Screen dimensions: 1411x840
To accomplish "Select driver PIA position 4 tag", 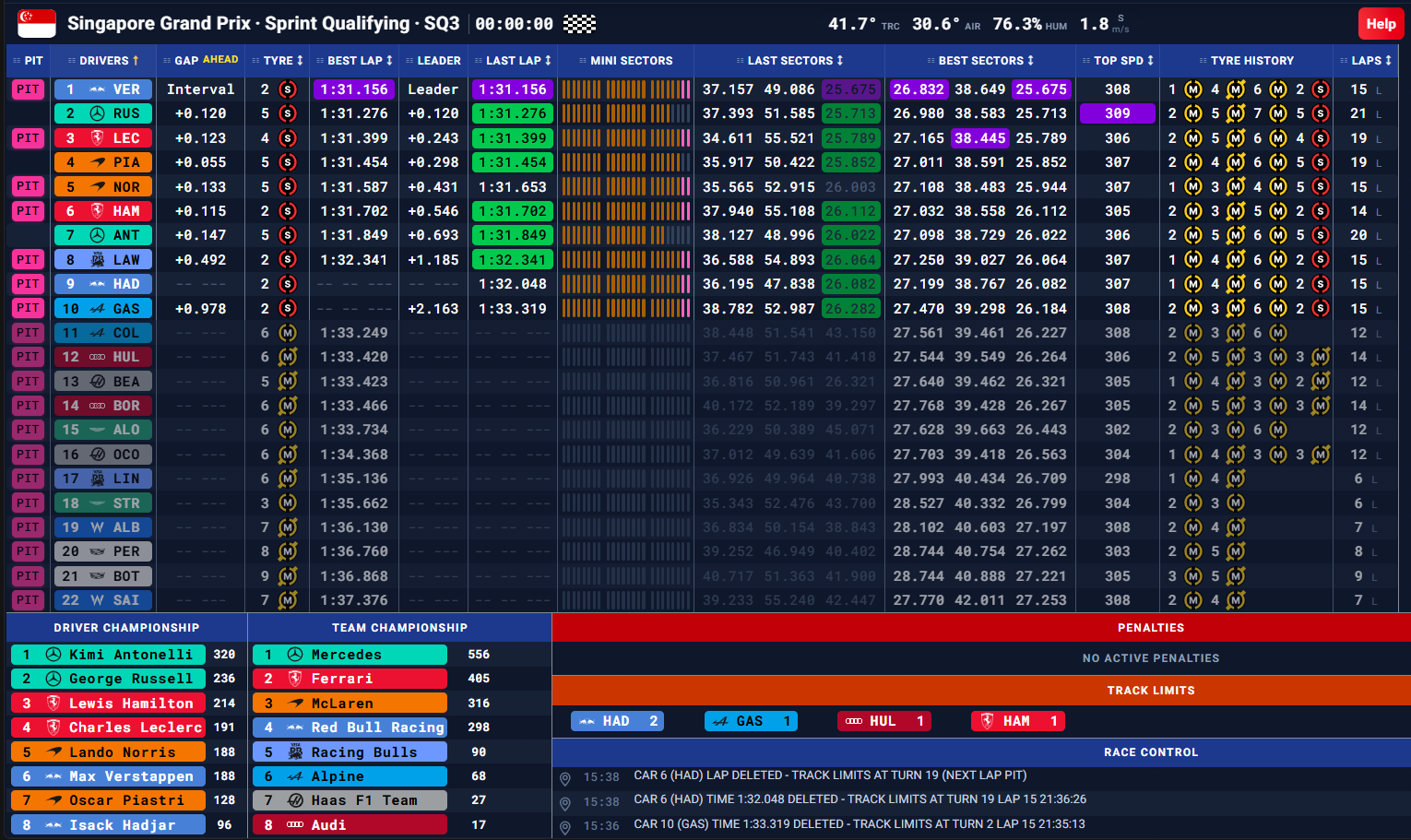I will click(x=102, y=162).
